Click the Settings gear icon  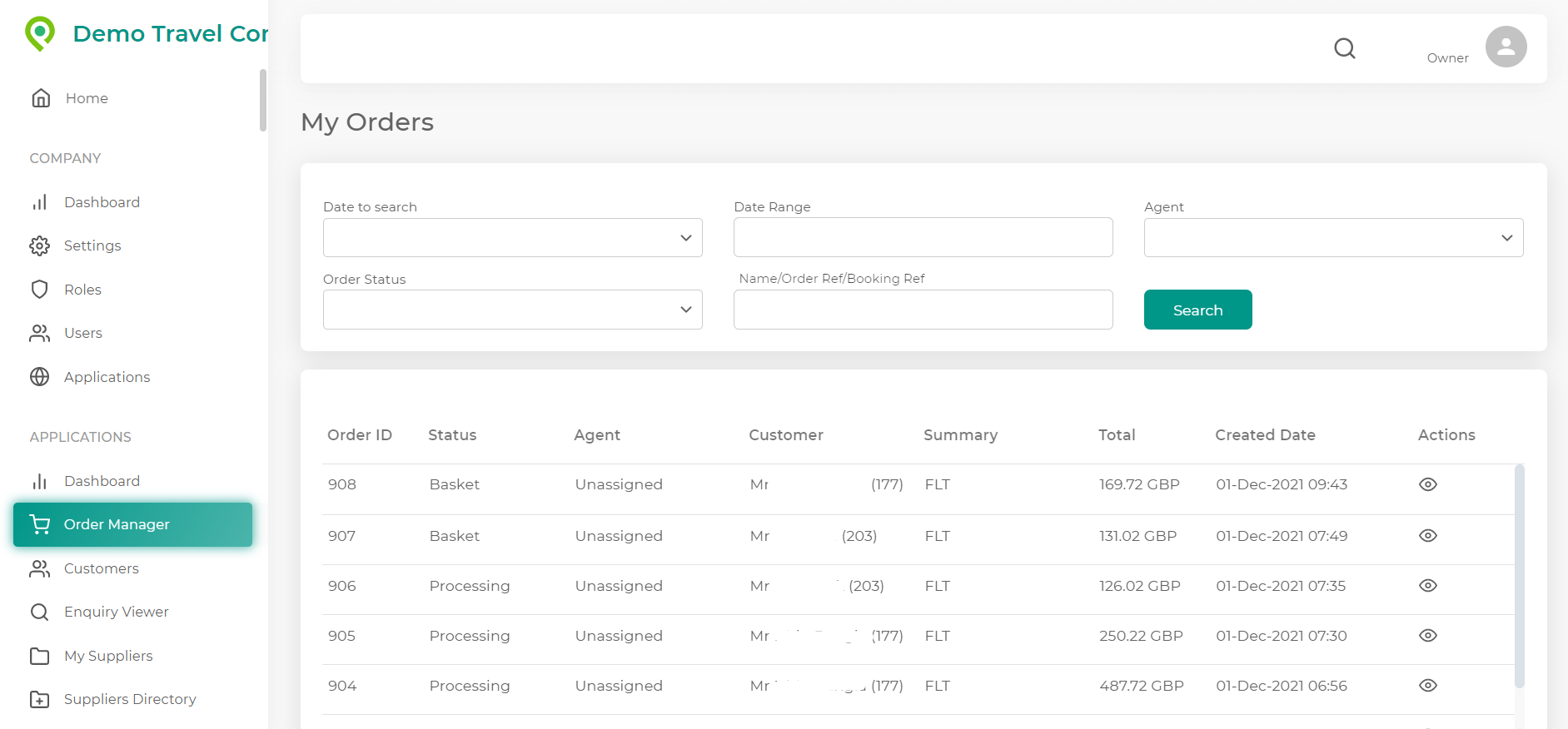[39, 245]
